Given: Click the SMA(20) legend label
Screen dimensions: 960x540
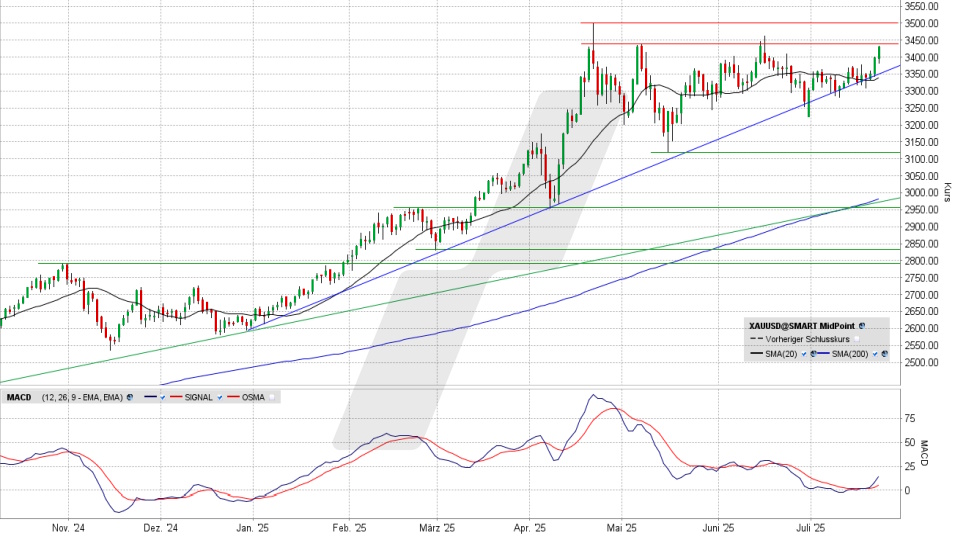Looking at the screenshot, I should (x=781, y=354).
